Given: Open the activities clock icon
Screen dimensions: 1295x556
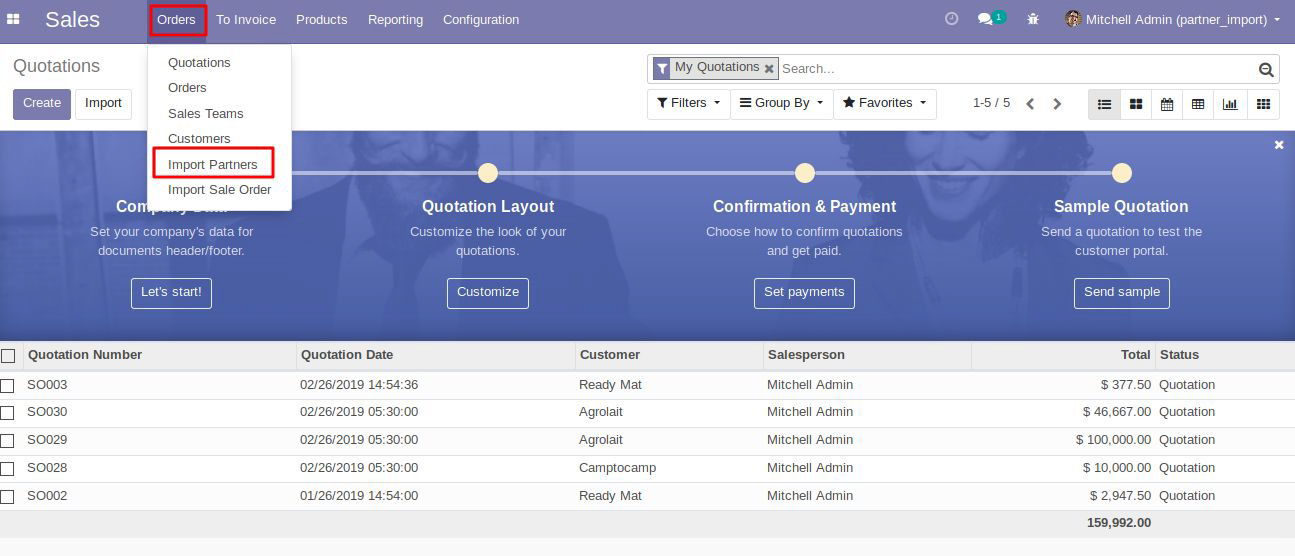Looking at the screenshot, I should [x=951, y=19].
